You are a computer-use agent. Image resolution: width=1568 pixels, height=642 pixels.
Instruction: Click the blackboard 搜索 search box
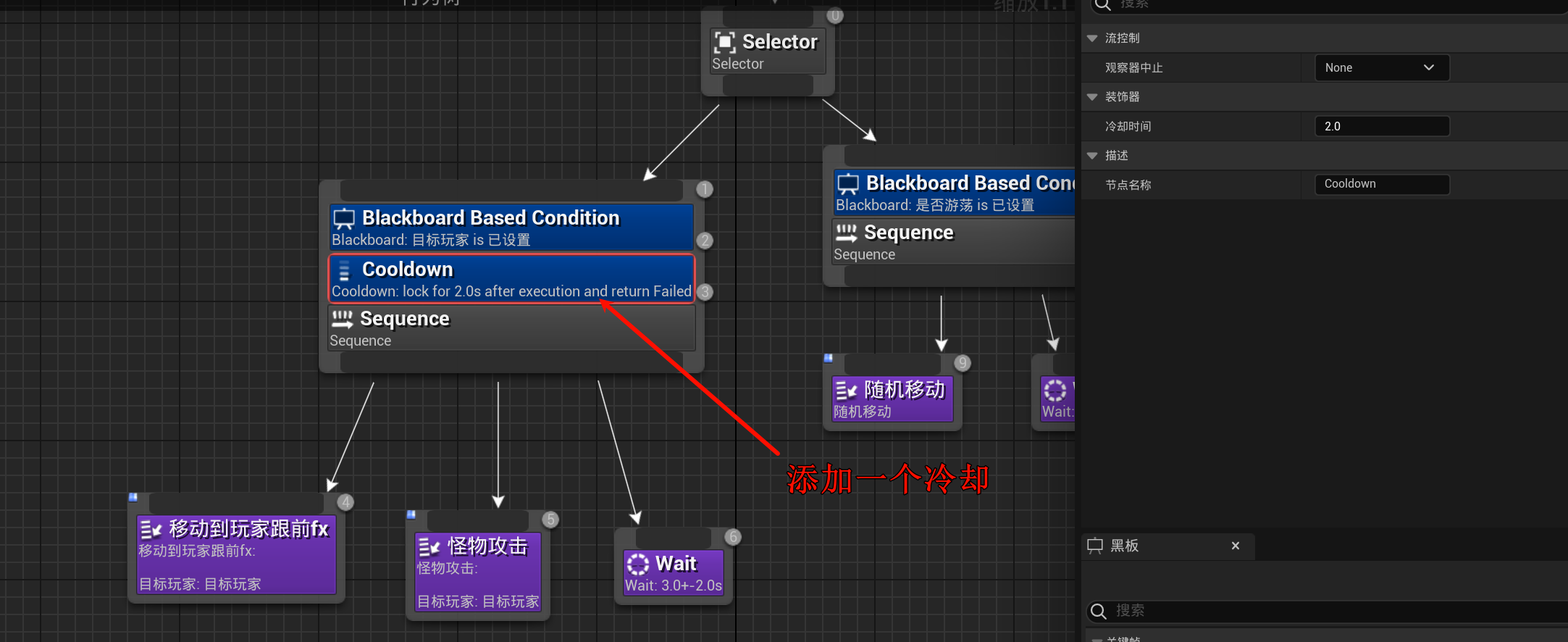[x=1325, y=611]
